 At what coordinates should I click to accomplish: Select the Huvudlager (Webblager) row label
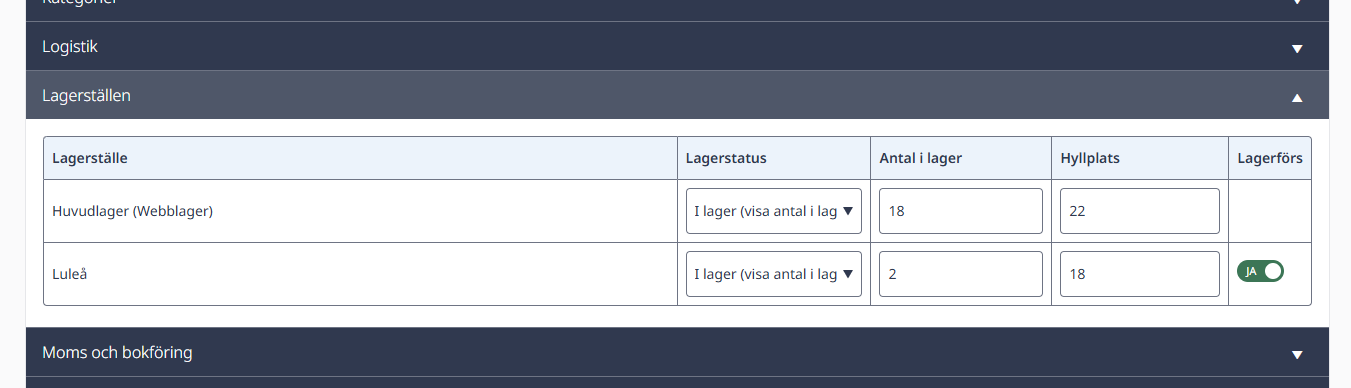coord(133,211)
